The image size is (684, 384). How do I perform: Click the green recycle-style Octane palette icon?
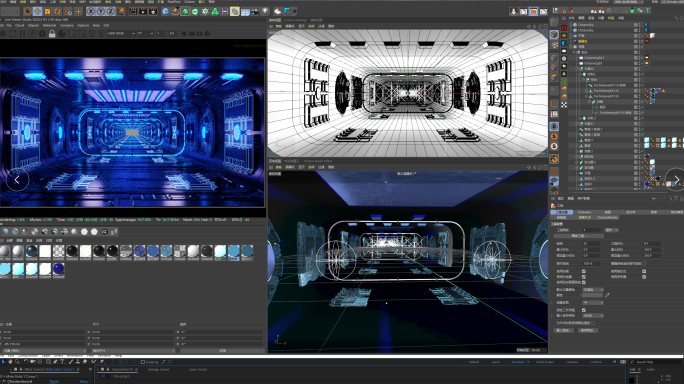[564, 82]
